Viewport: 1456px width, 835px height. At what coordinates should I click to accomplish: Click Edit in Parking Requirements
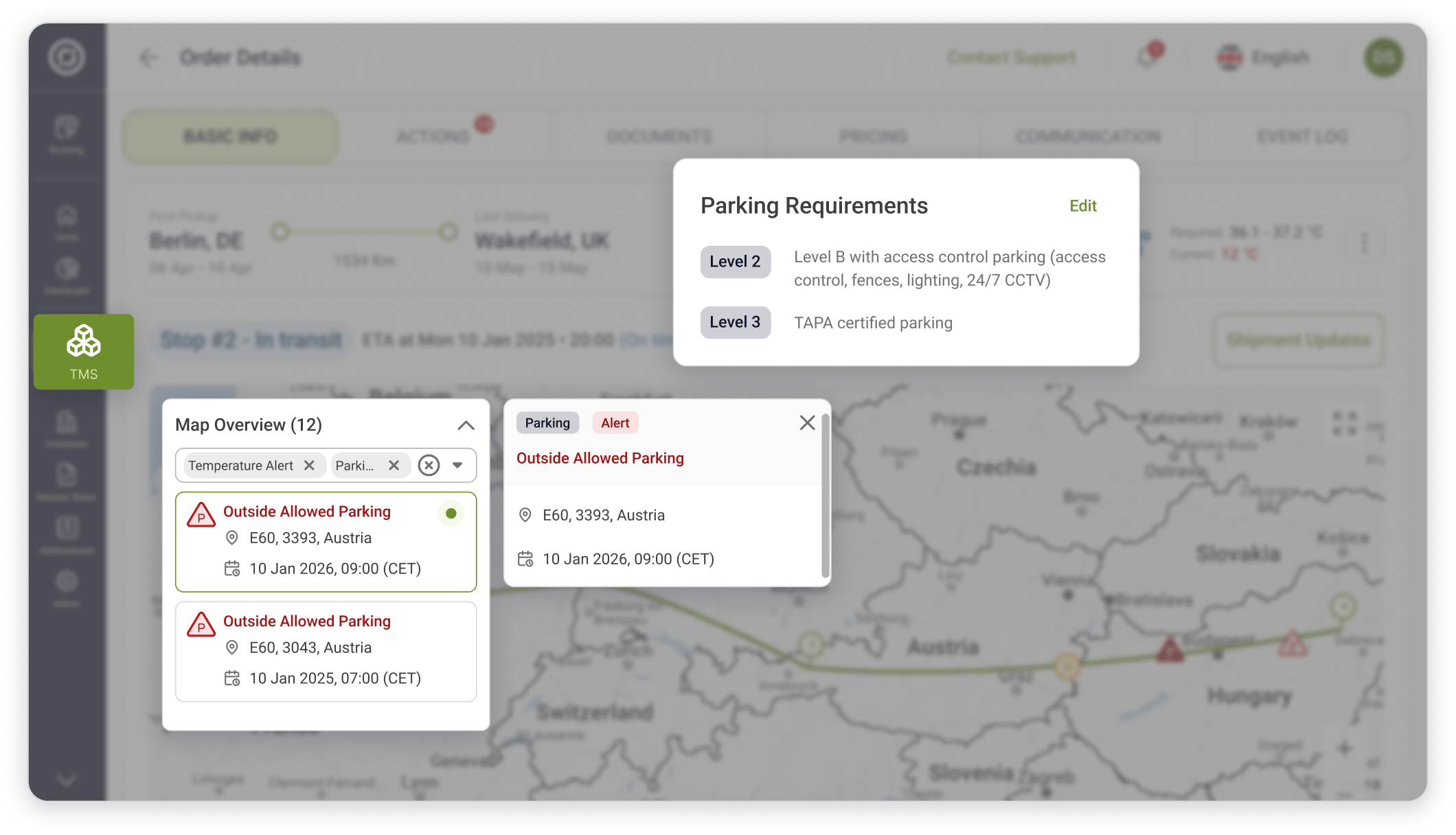click(1082, 206)
